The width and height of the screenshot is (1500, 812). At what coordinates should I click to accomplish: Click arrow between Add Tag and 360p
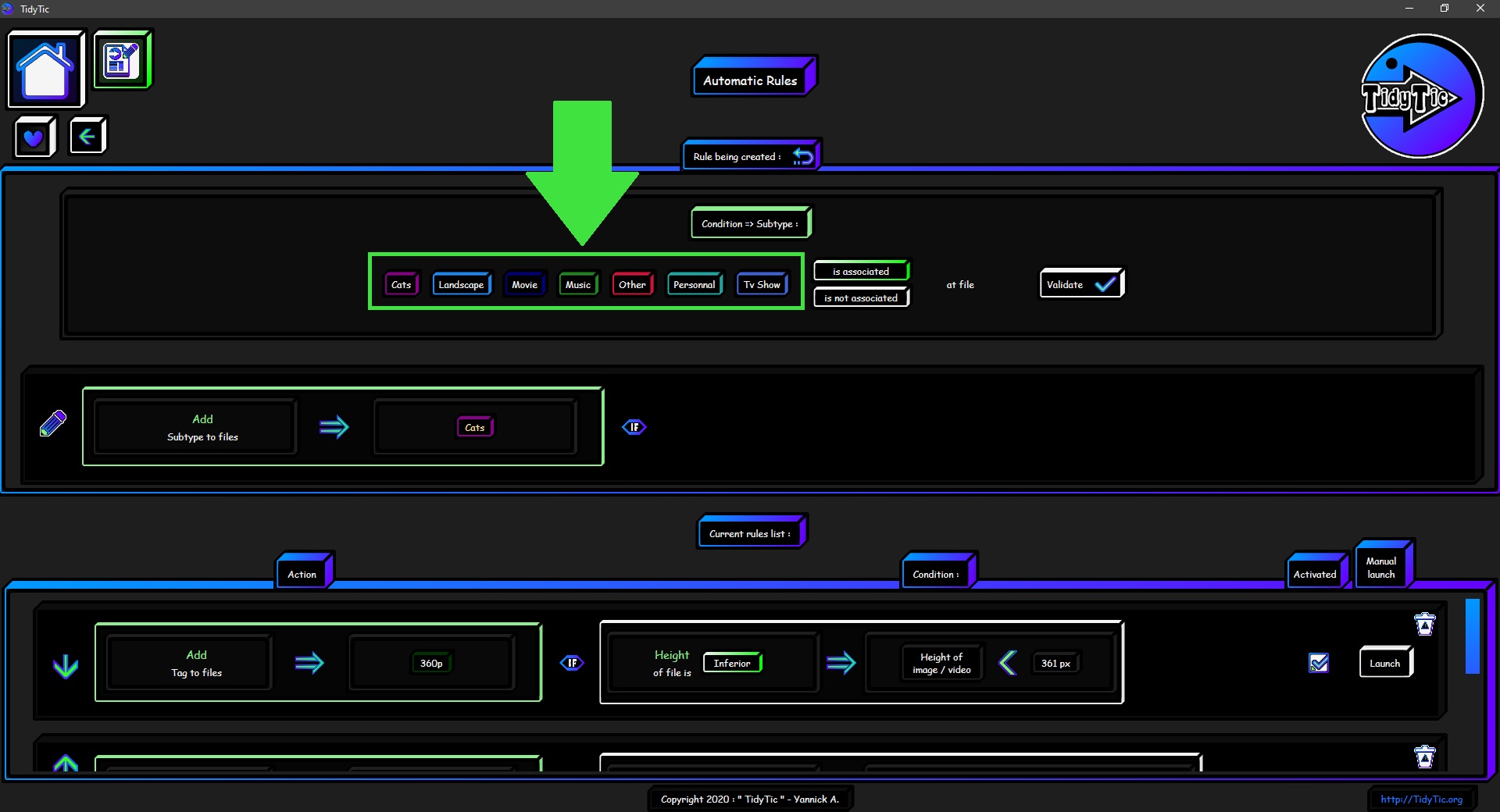pyautogui.click(x=309, y=663)
